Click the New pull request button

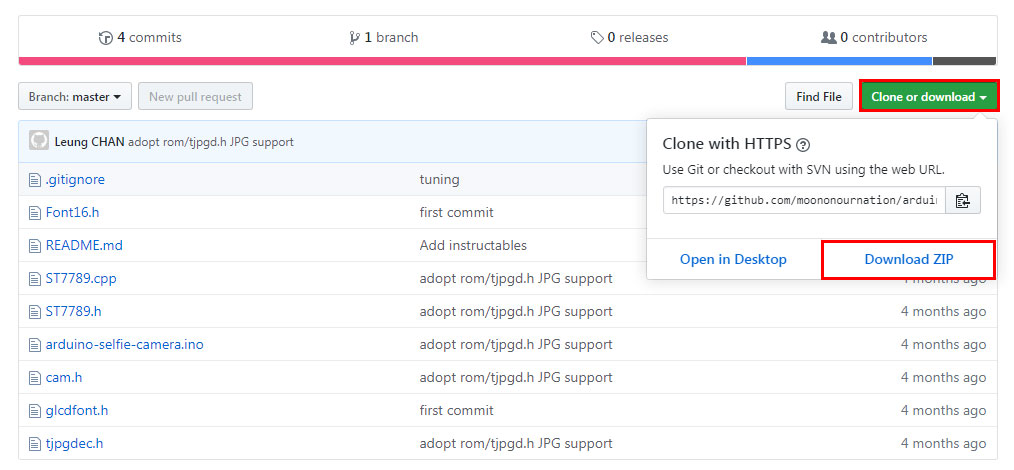195,97
